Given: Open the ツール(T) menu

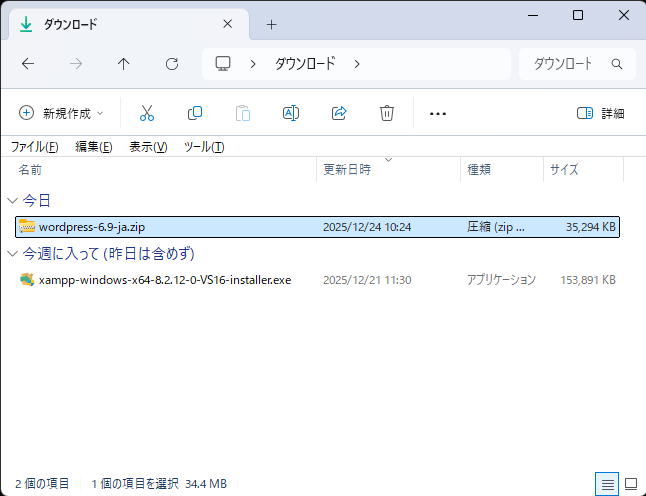Looking at the screenshot, I should pos(203,147).
